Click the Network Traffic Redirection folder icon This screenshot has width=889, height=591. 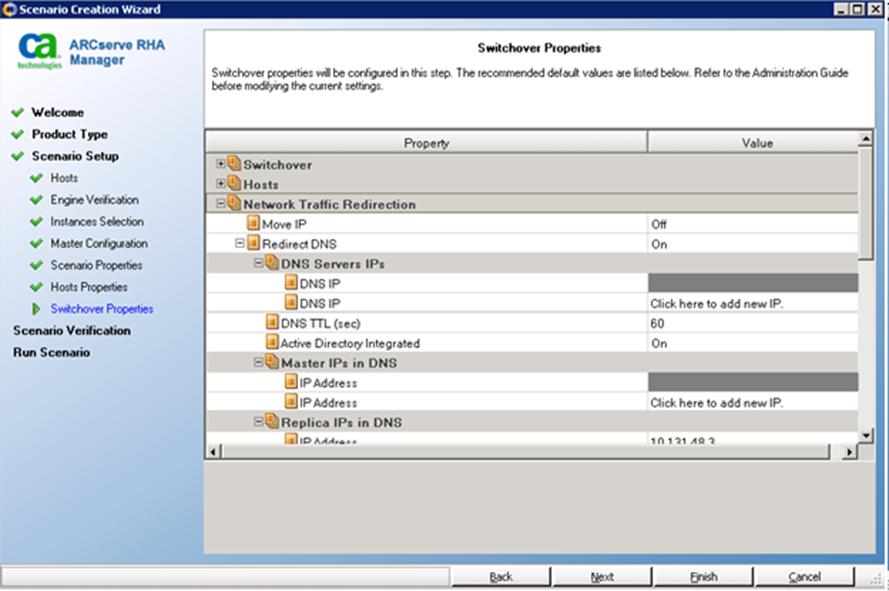[x=234, y=203]
